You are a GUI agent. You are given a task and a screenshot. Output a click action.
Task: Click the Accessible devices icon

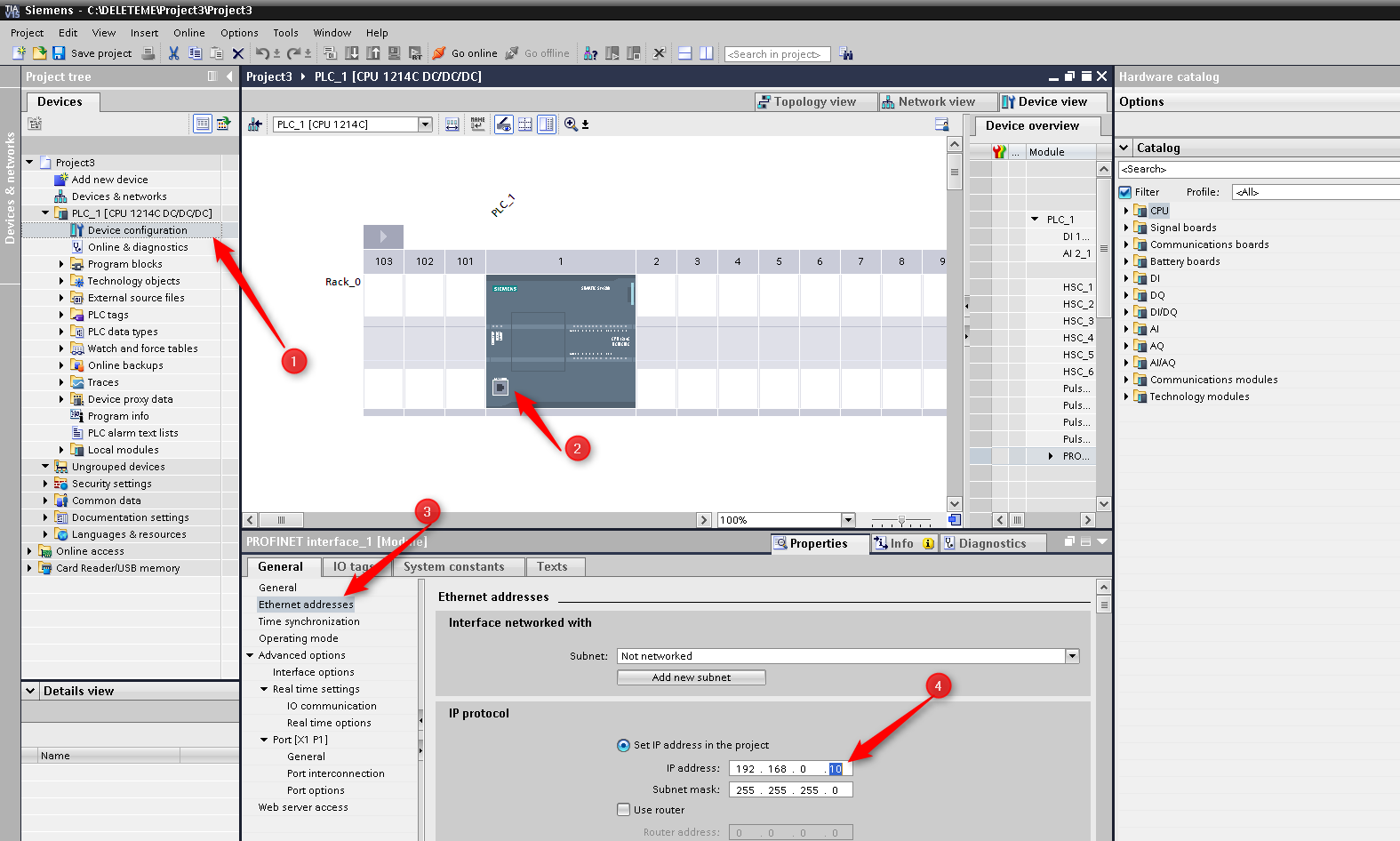click(590, 53)
